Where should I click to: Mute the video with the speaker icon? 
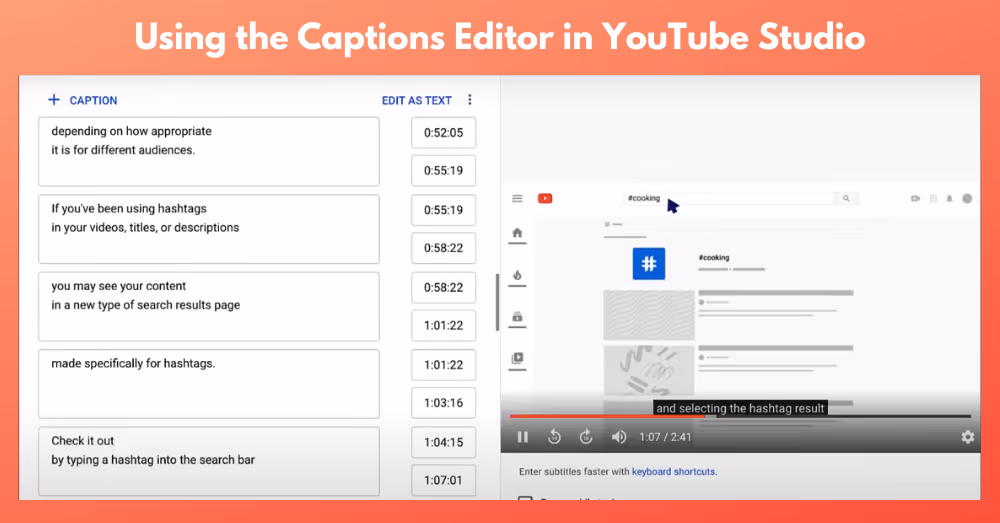coord(619,437)
